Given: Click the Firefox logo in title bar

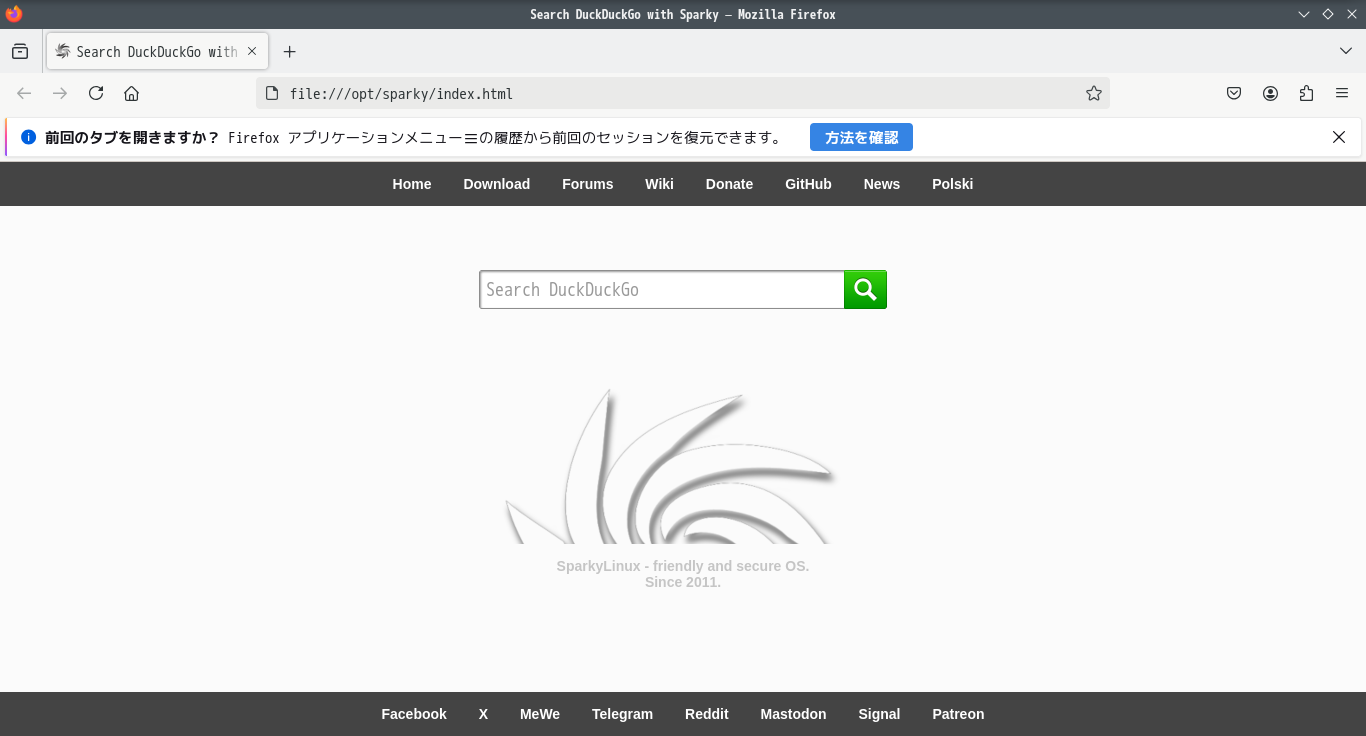Looking at the screenshot, I should 14,14.
